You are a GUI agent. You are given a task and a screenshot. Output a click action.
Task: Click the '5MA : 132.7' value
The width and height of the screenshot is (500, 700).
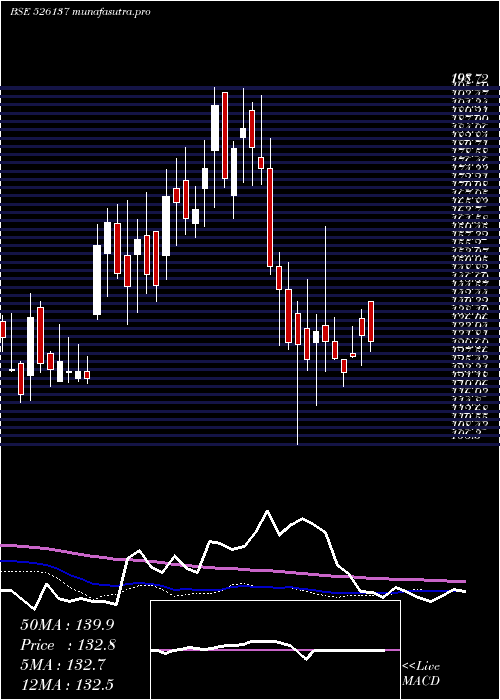point(63,665)
